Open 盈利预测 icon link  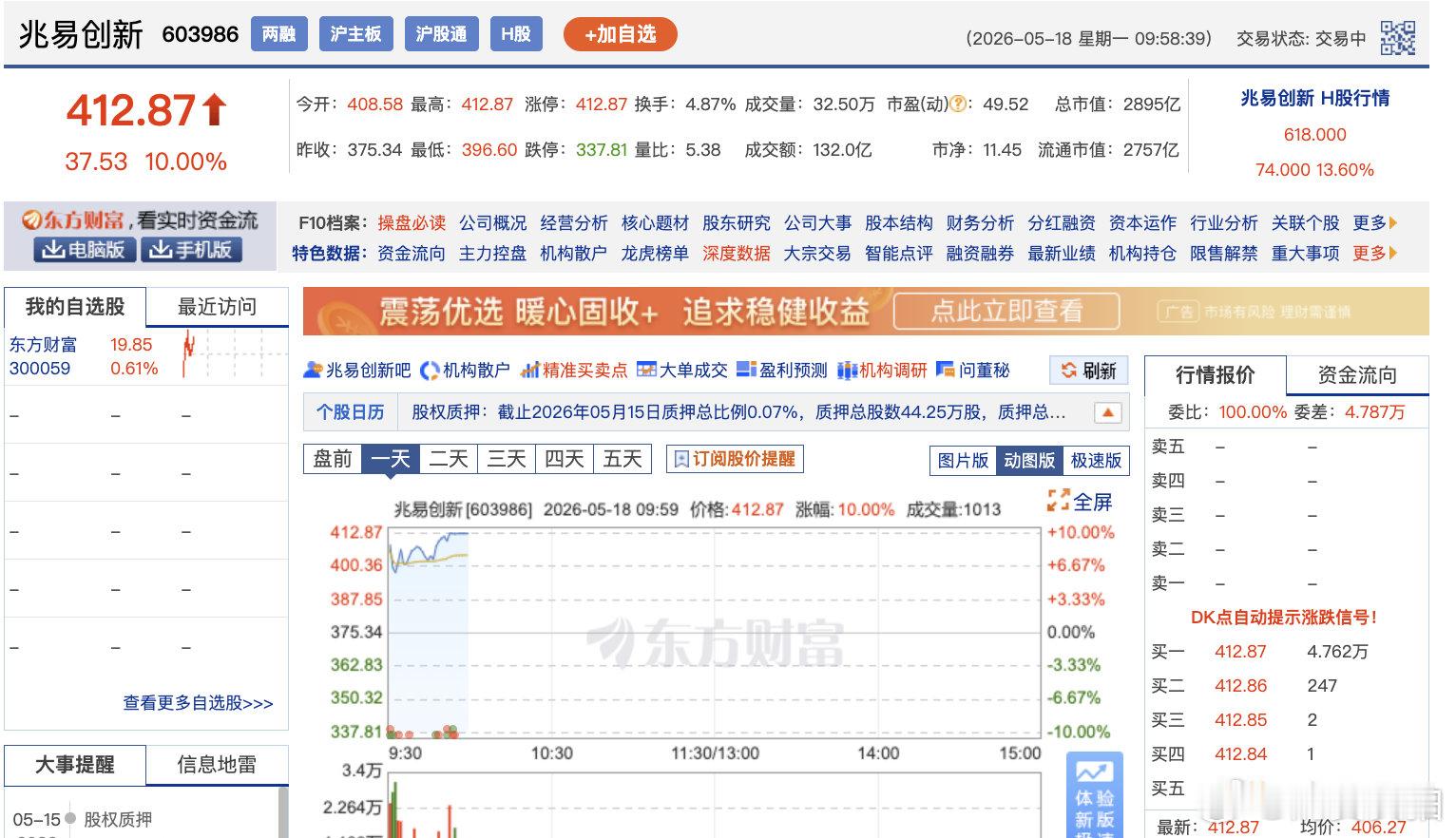click(781, 370)
